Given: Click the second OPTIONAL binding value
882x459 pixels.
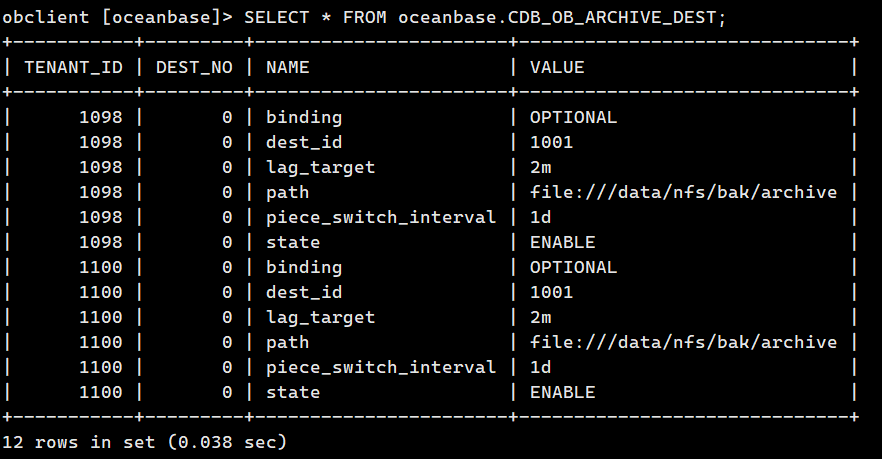Looking at the screenshot, I should [x=573, y=267].
